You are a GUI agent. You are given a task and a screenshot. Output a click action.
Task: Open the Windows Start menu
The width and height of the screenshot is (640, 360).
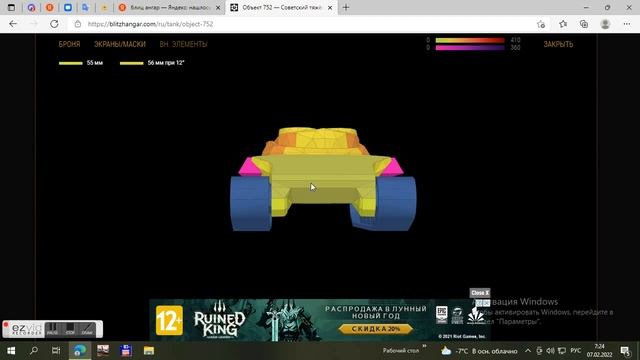(x=11, y=351)
